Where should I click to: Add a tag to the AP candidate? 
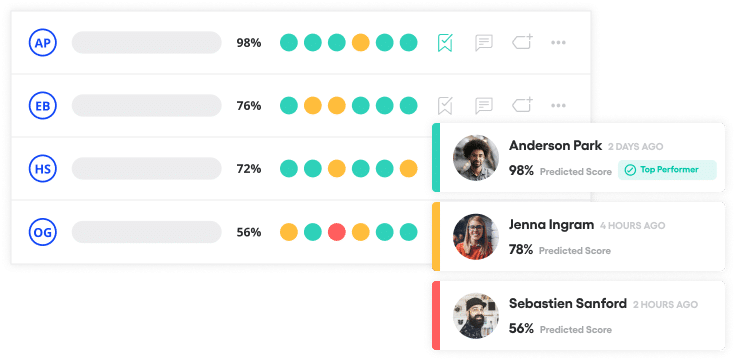(x=522, y=42)
